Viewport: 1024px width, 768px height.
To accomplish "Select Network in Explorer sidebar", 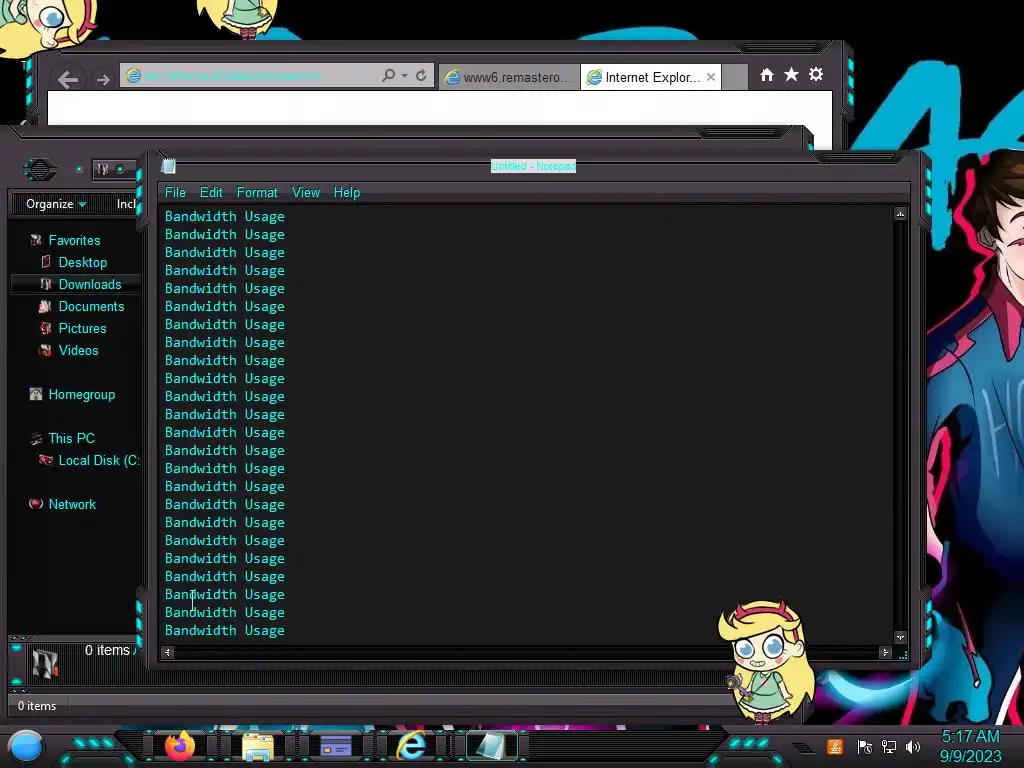I will click(x=72, y=504).
